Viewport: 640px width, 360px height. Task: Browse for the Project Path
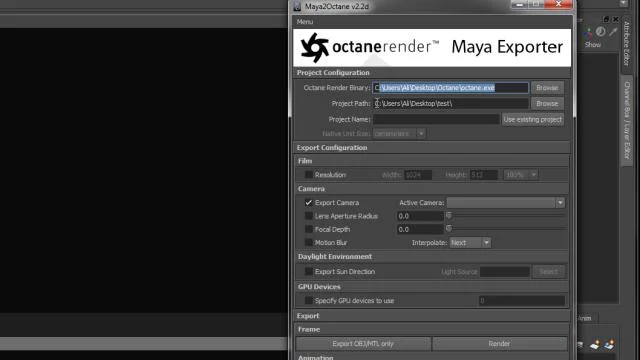(x=547, y=104)
